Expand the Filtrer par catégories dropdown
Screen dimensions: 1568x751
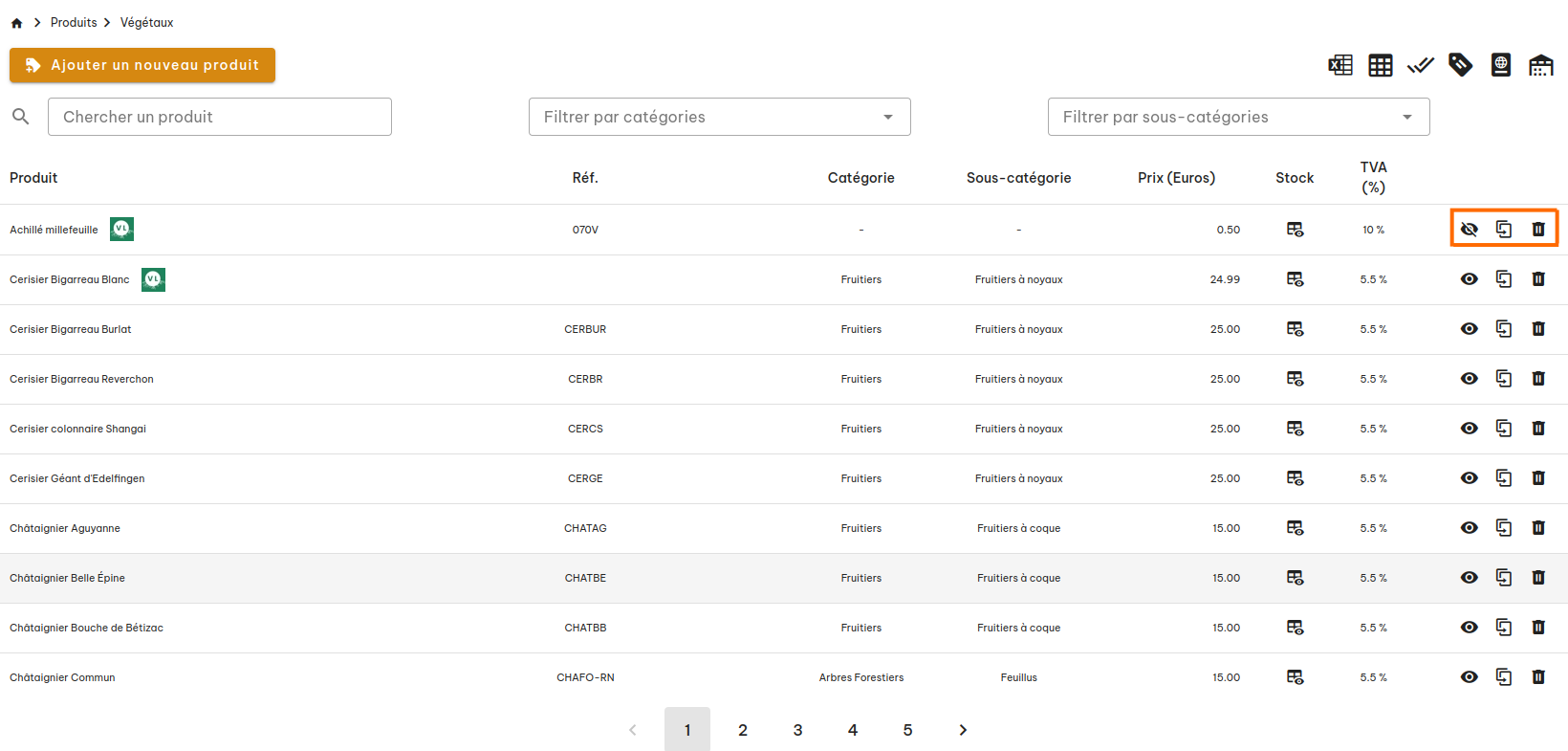[x=719, y=117]
